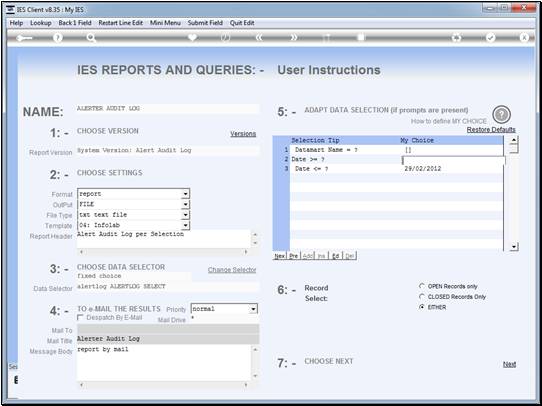Select OPEN Records only radio button
The height and width of the screenshot is (406, 542).
pos(422,286)
